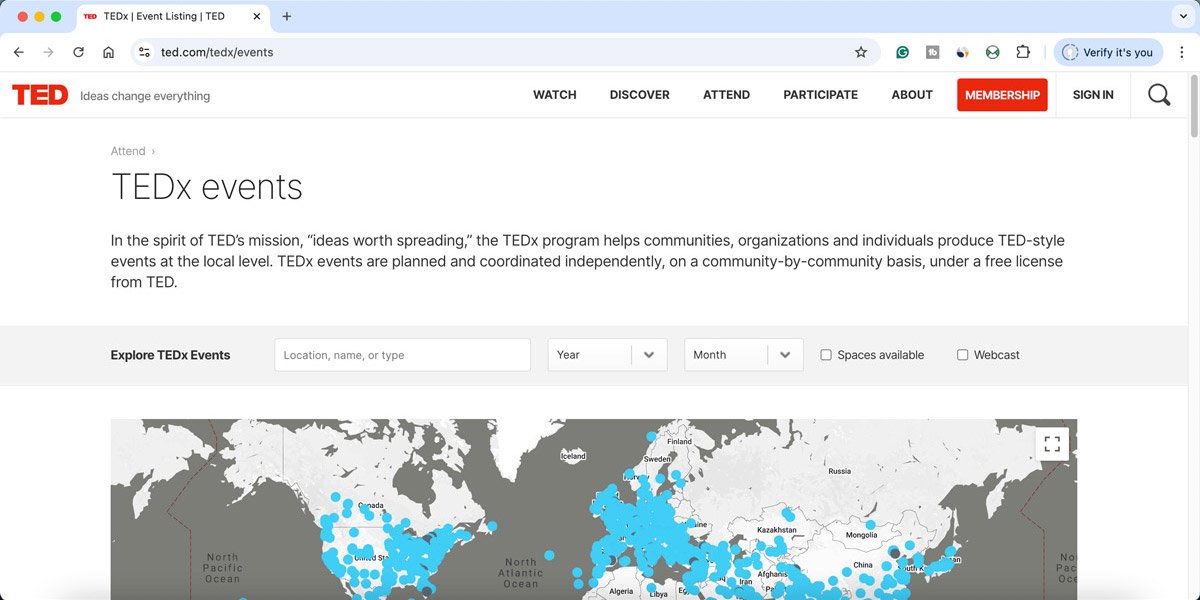Click the Ideas change everything tagline

tap(145, 96)
